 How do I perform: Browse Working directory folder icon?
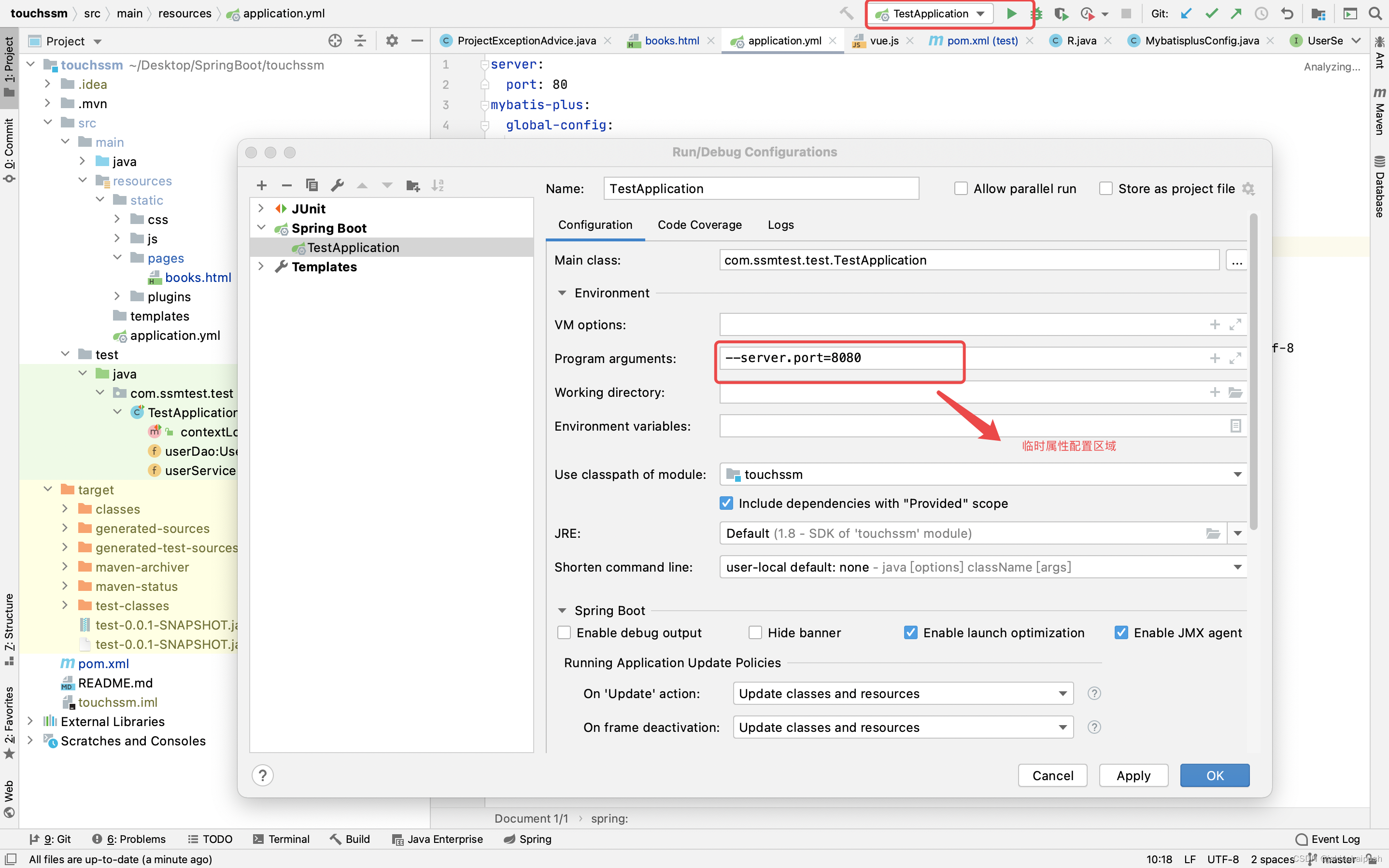[x=1235, y=392]
